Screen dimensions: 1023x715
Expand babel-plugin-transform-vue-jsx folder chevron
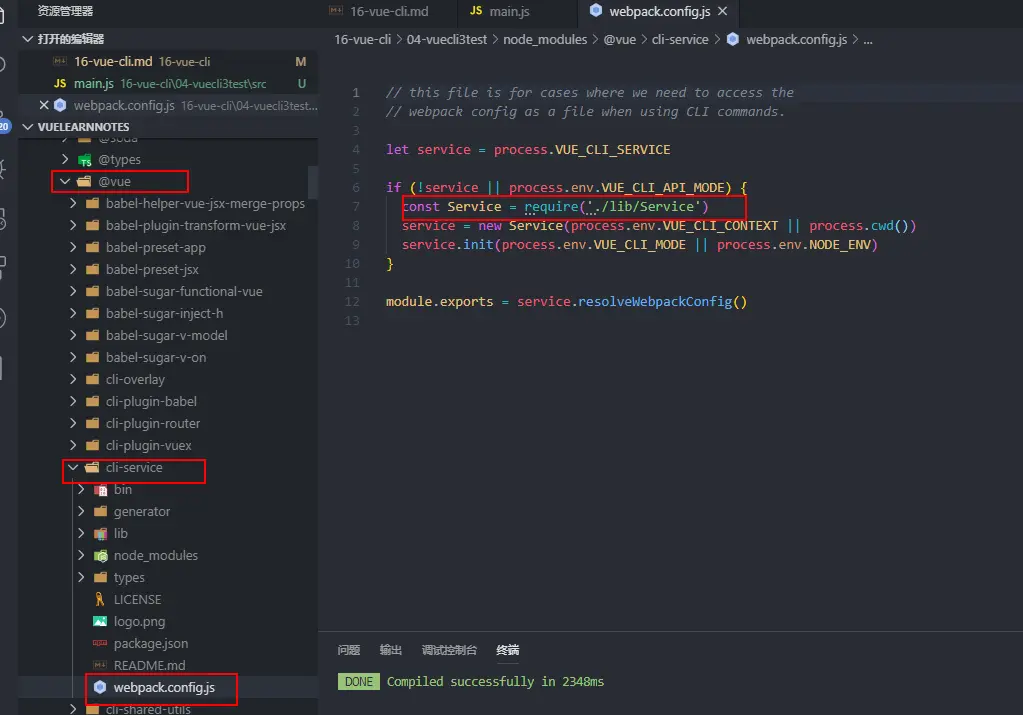[72, 225]
